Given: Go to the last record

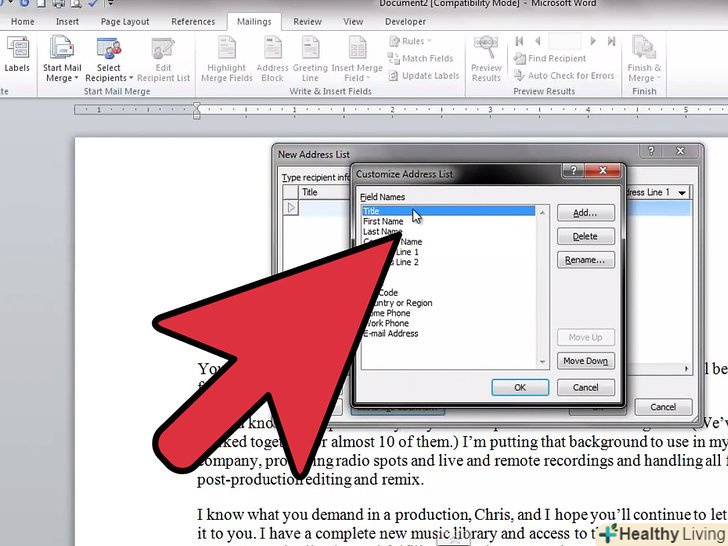Looking at the screenshot, I should point(611,41).
